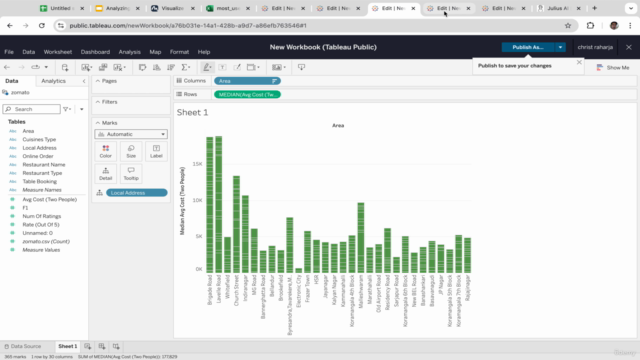This screenshot has height=360, width=640.
Task: Swap rows and columns using toolbar icon
Action: pyautogui.click(x=142, y=67)
